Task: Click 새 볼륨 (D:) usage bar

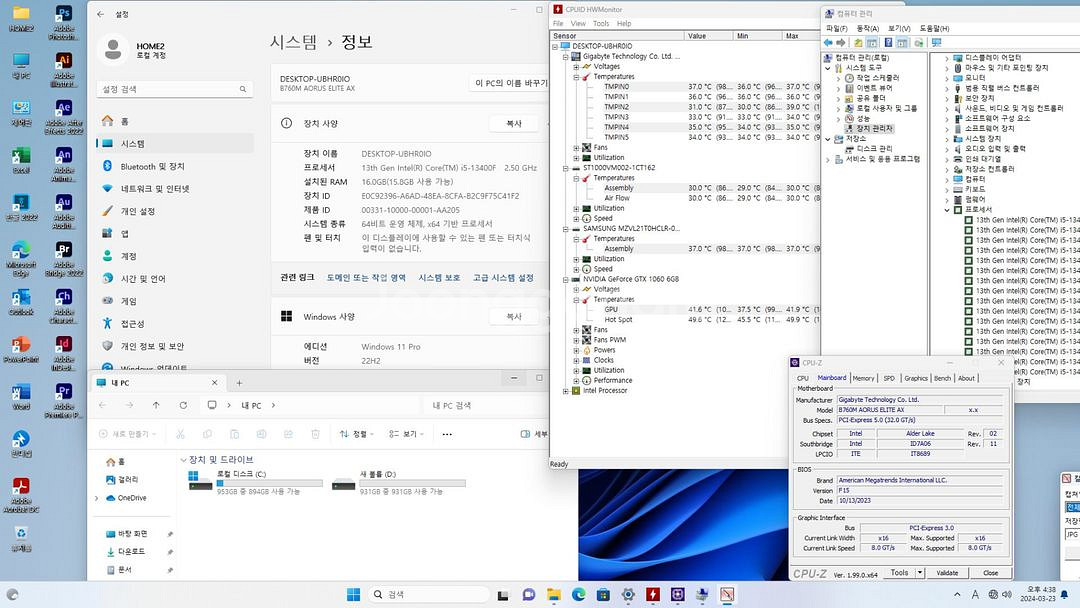Action: tap(413, 483)
